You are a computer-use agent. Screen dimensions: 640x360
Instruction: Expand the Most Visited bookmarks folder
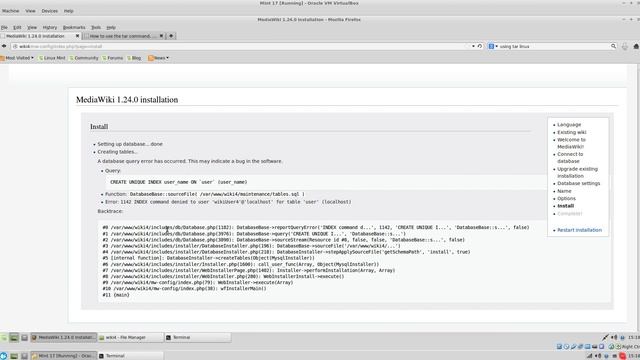(x=17, y=58)
